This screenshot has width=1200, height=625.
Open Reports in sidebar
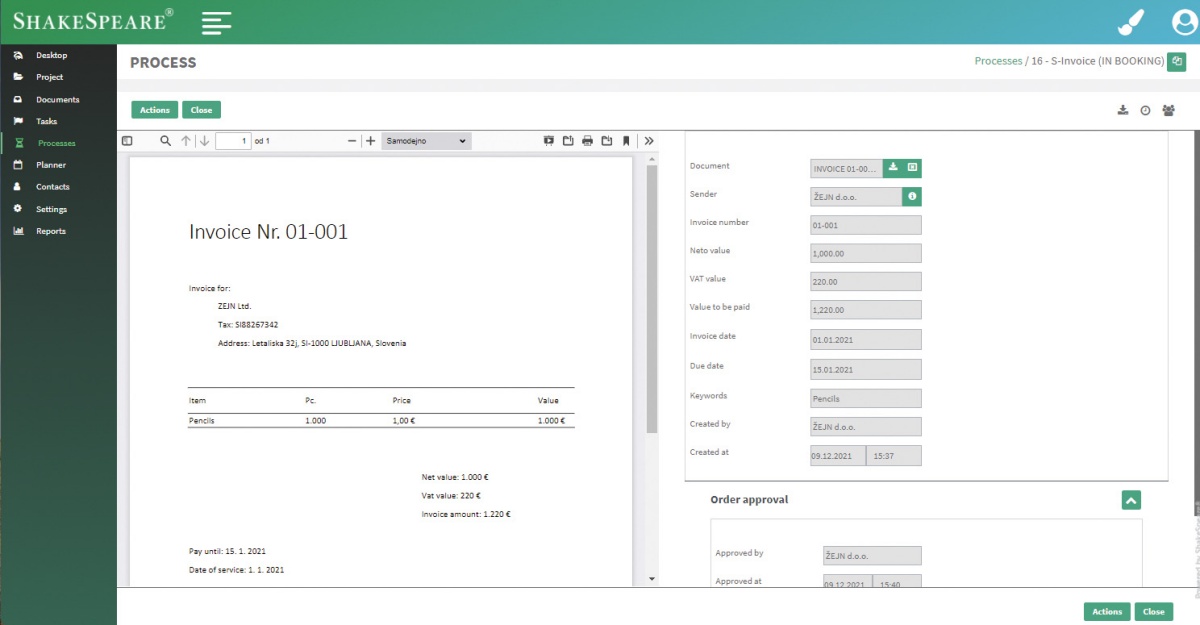pyautogui.click(x=50, y=231)
